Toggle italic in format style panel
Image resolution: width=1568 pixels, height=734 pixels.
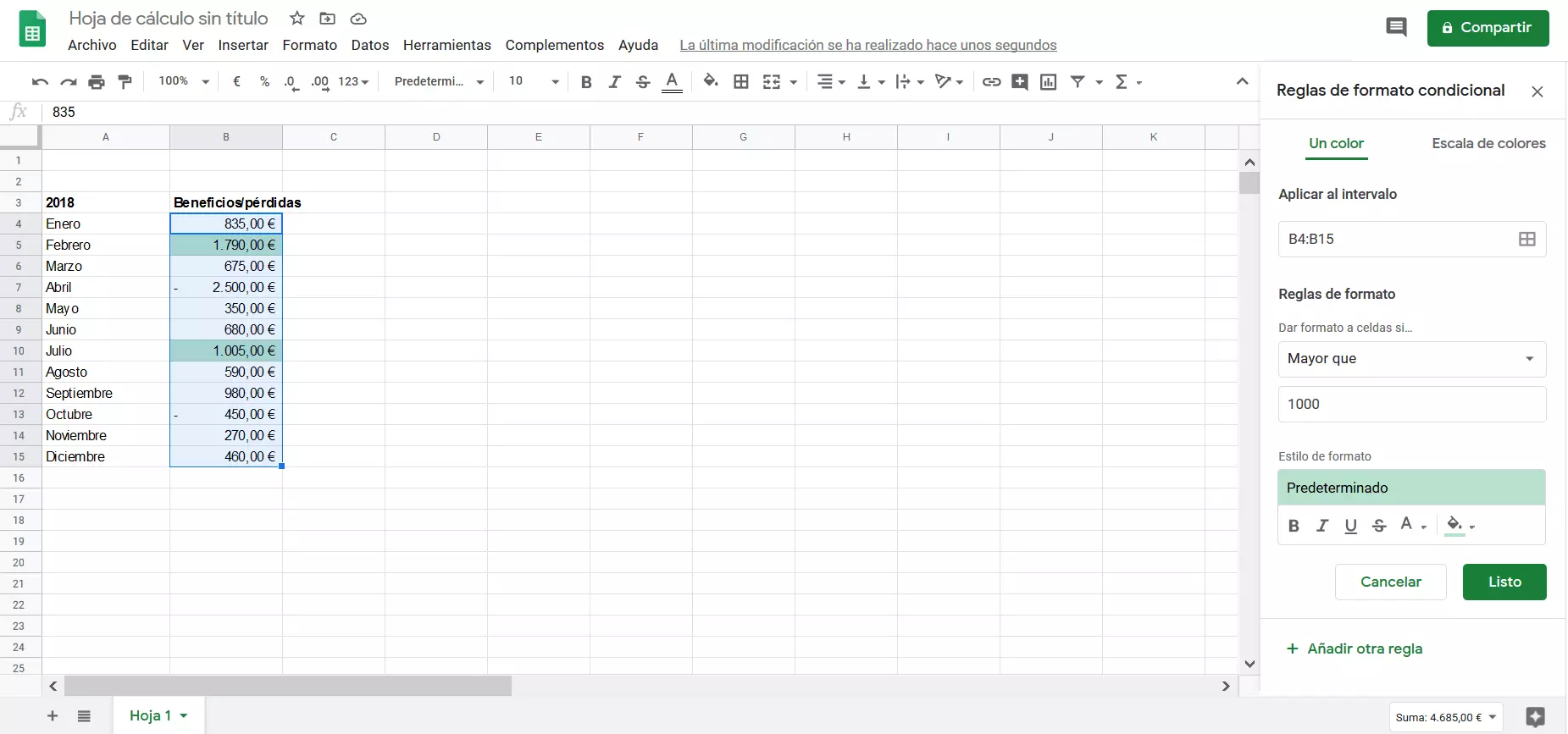1322,526
